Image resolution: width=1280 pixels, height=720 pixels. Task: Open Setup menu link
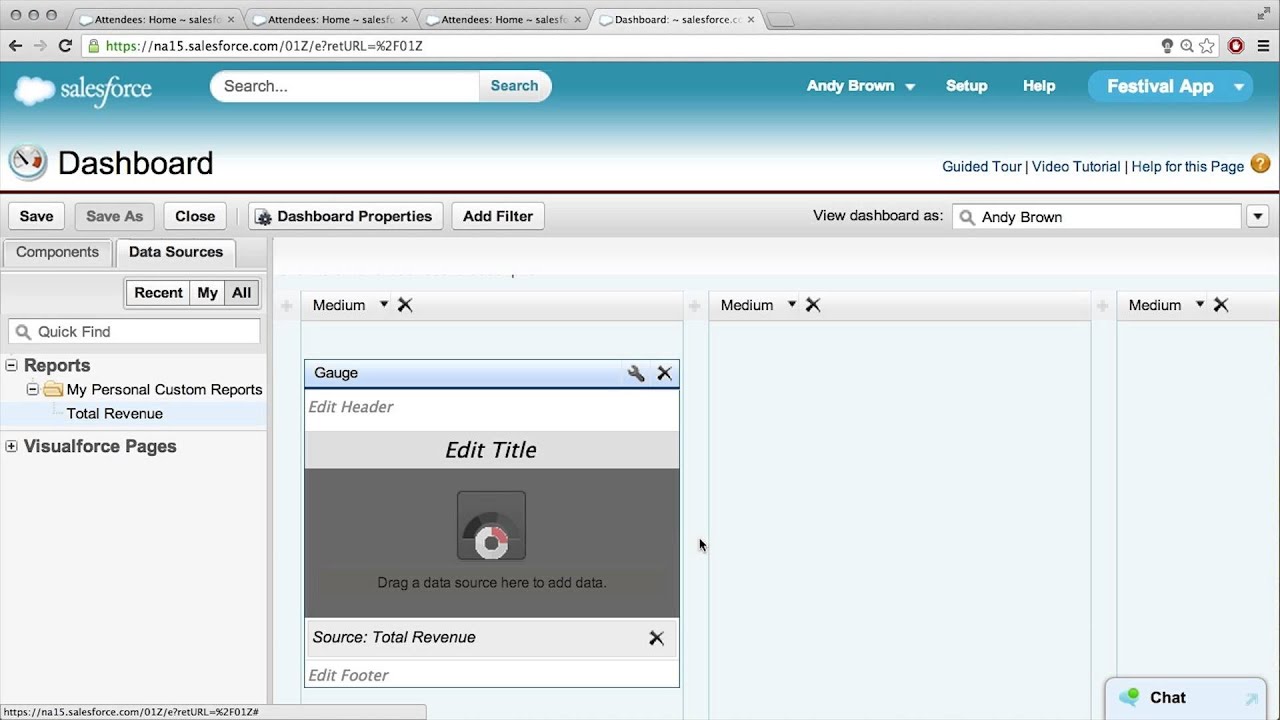point(966,86)
